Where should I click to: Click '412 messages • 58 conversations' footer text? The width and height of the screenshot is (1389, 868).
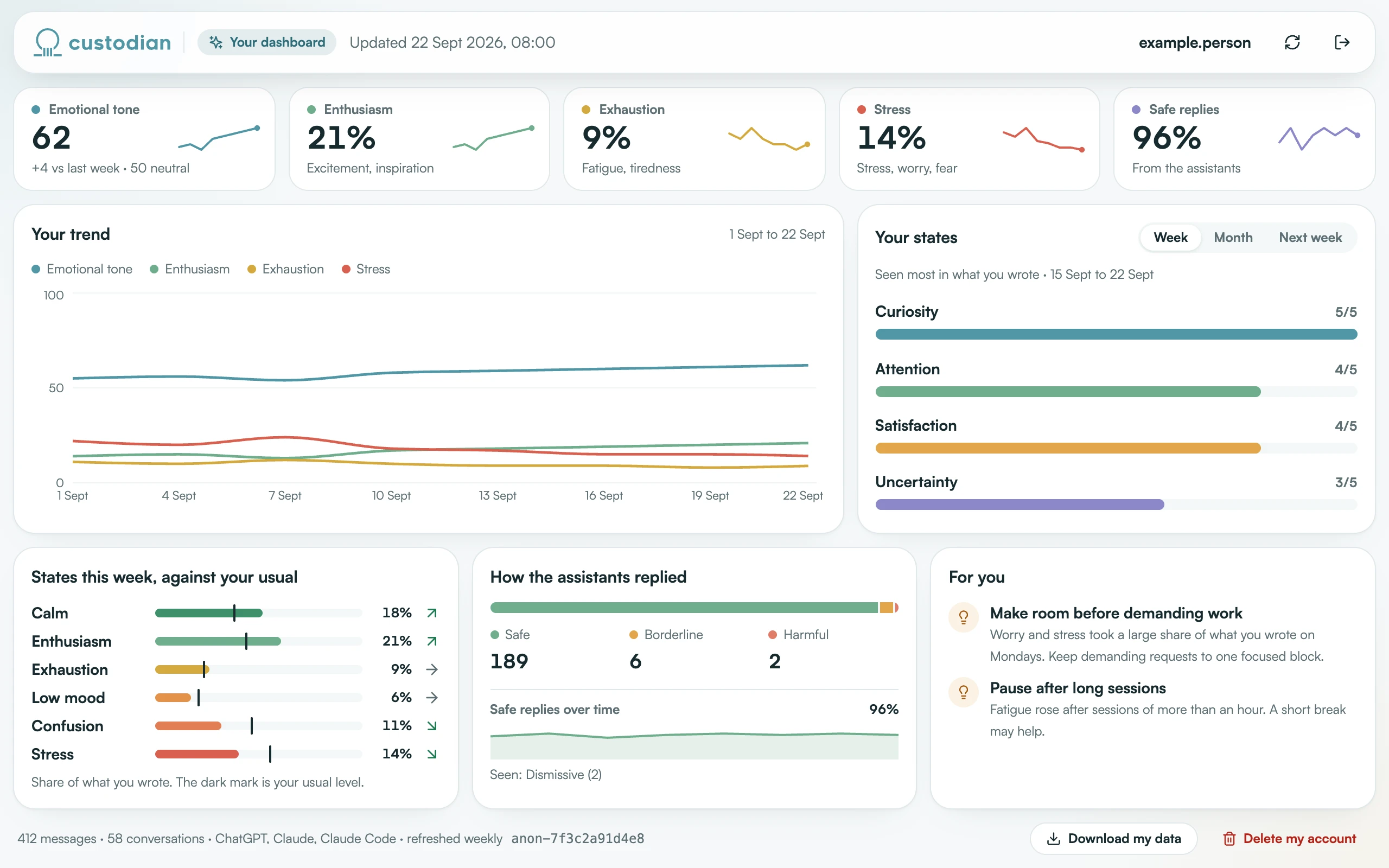(111, 839)
